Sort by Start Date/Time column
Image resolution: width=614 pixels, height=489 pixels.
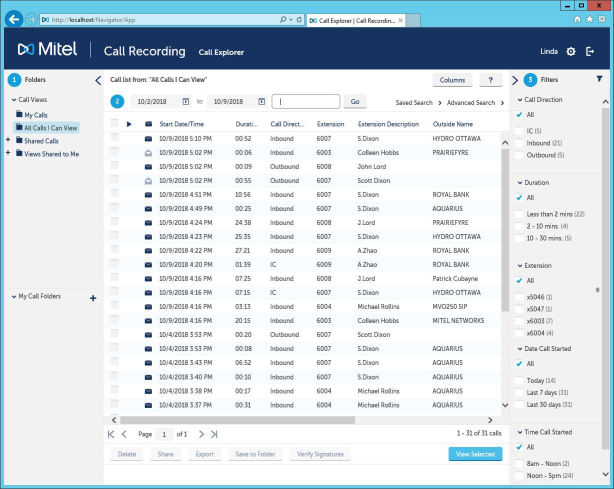(x=182, y=124)
